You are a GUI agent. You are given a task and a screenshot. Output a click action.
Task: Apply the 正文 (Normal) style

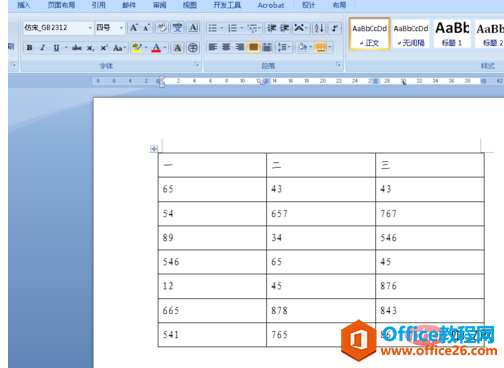coord(369,34)
